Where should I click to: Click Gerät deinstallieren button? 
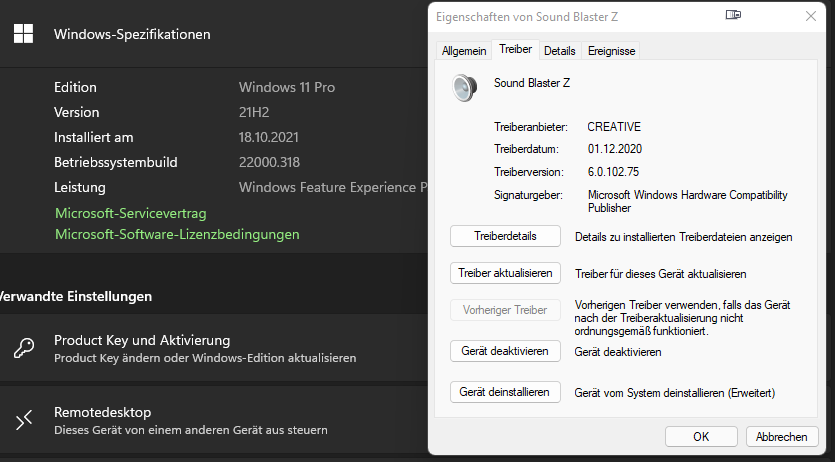click(505, 392)
